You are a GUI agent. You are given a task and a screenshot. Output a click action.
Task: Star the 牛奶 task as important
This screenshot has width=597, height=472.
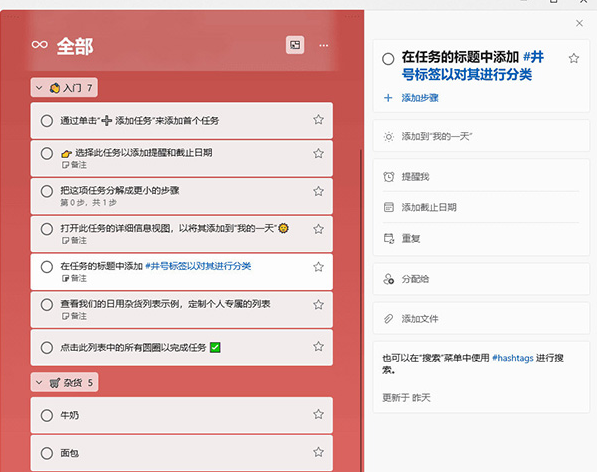318,414
